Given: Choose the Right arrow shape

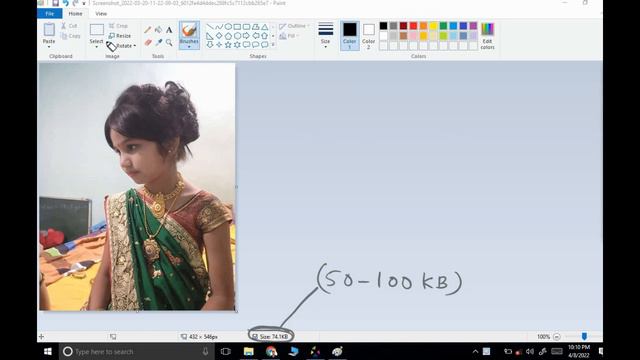Looking at the screenshot, I should (x=247, y=36).
